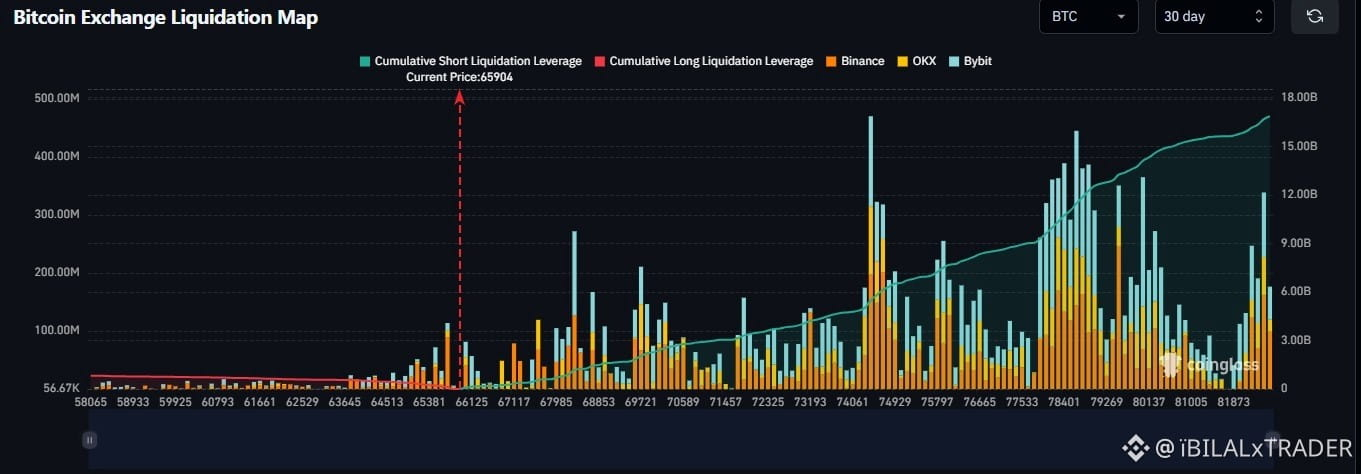Toggle Cumulative Long Liquidation Leverage legend
The image size is (1361, 474).
[704, 61]
